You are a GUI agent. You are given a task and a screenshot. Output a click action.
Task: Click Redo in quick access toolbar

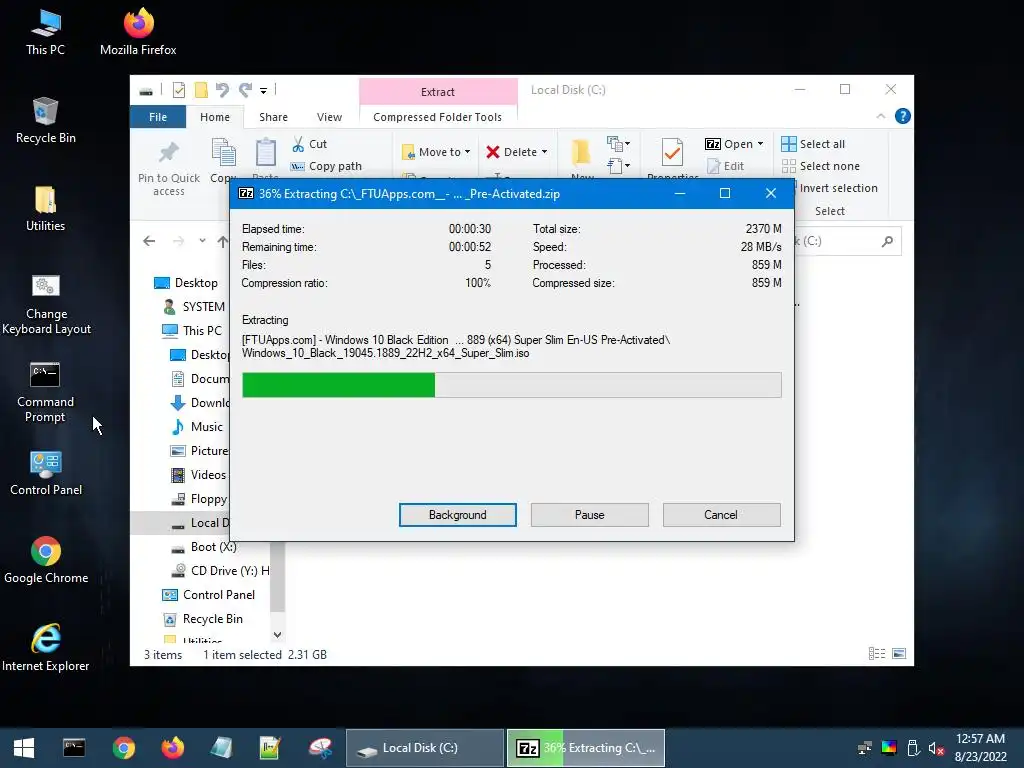245,89
